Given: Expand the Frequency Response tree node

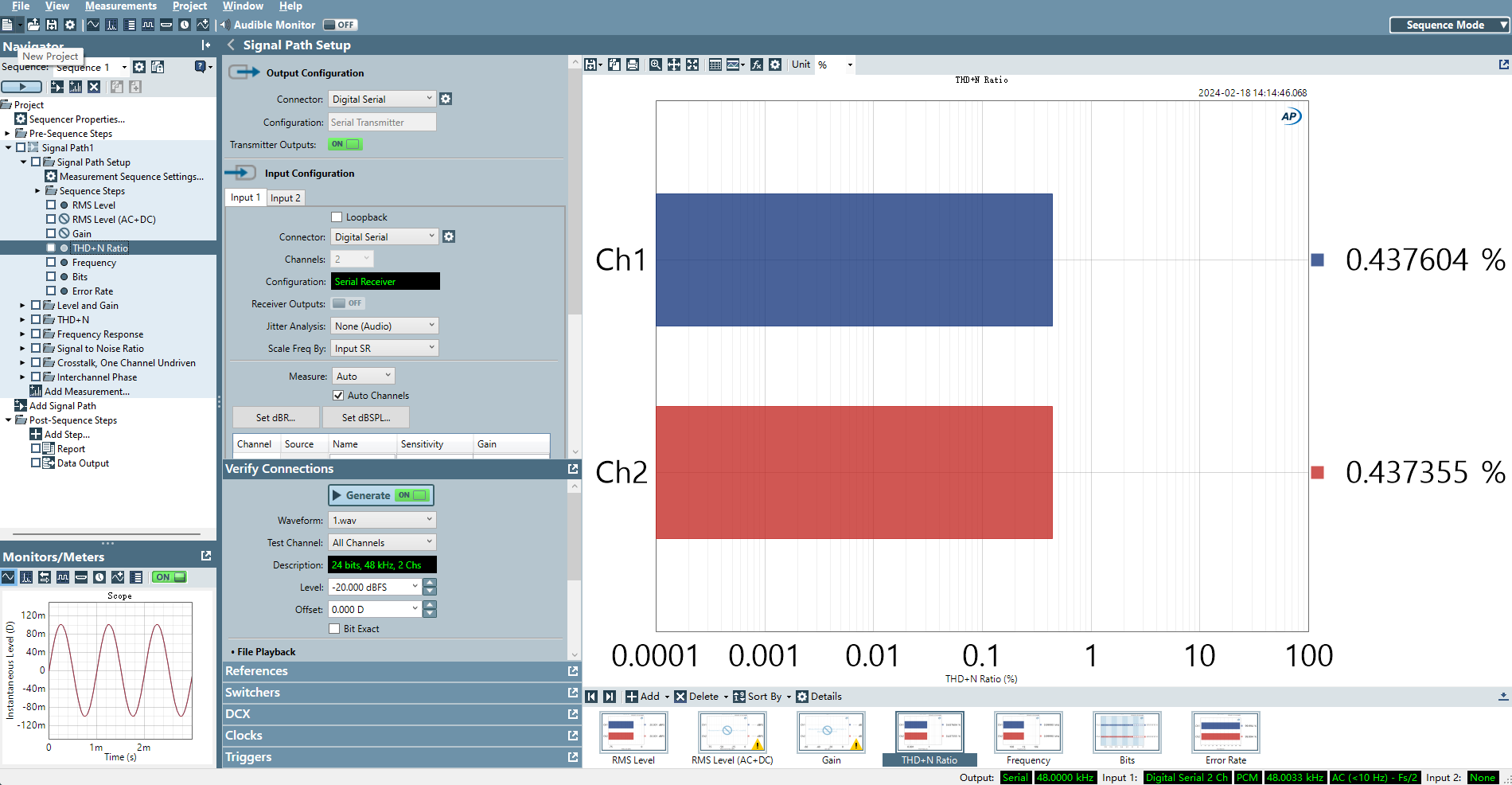Looking at the screenshot, I should pyautogui.click(x=22, y=334).
